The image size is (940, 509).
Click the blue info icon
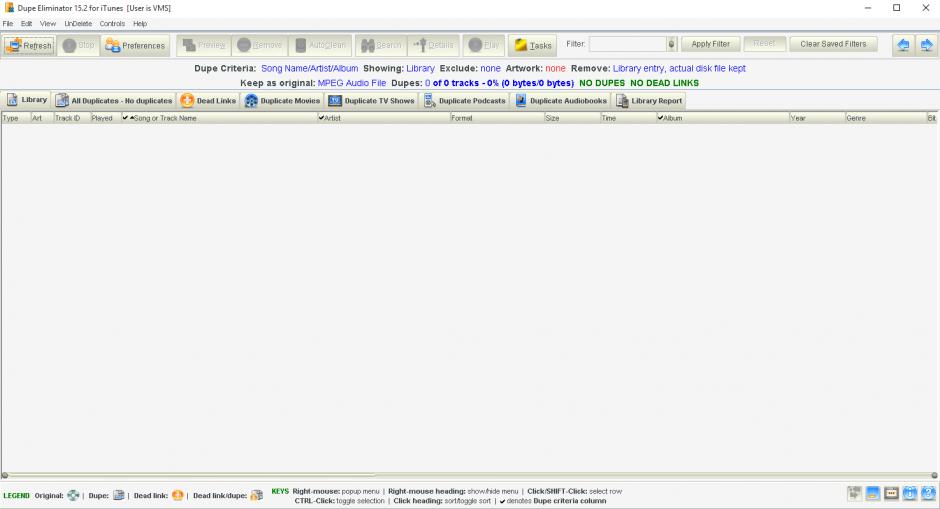909,493
